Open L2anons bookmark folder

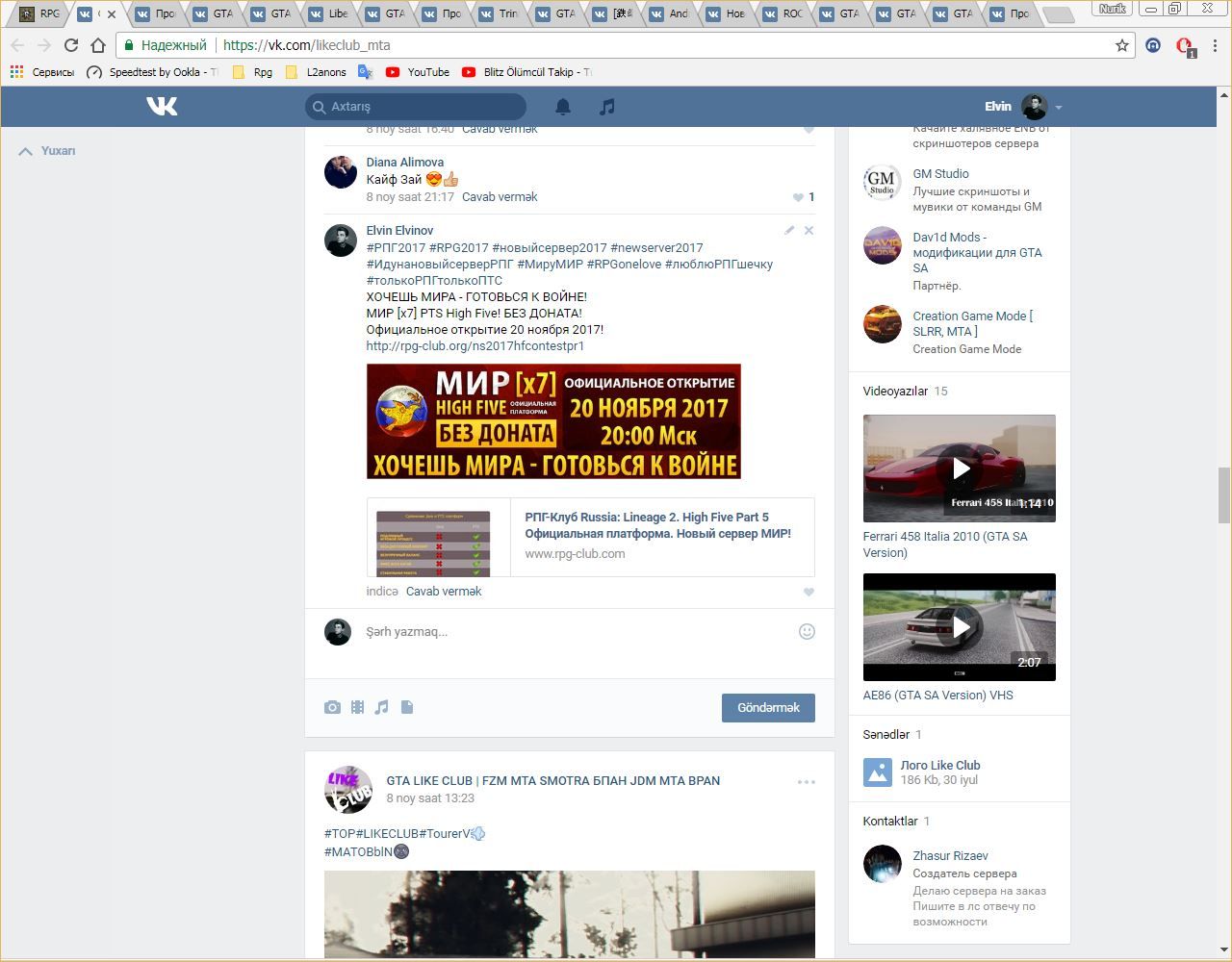316,72
